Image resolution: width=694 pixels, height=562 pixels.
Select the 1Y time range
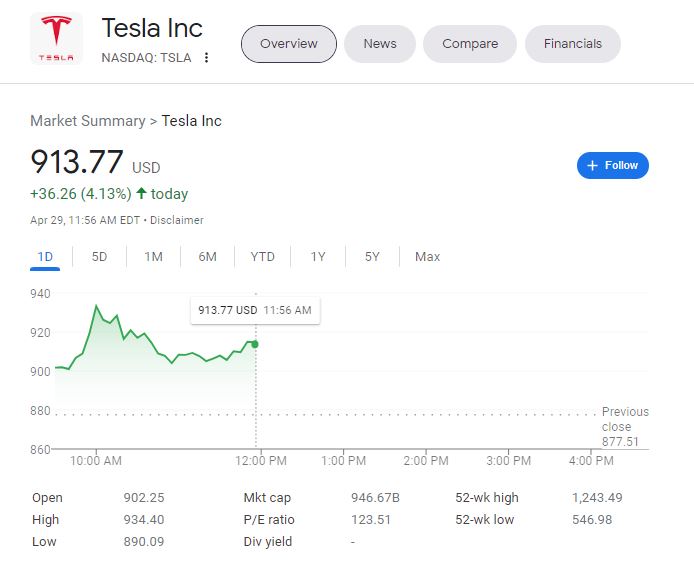tap(318, 257)
